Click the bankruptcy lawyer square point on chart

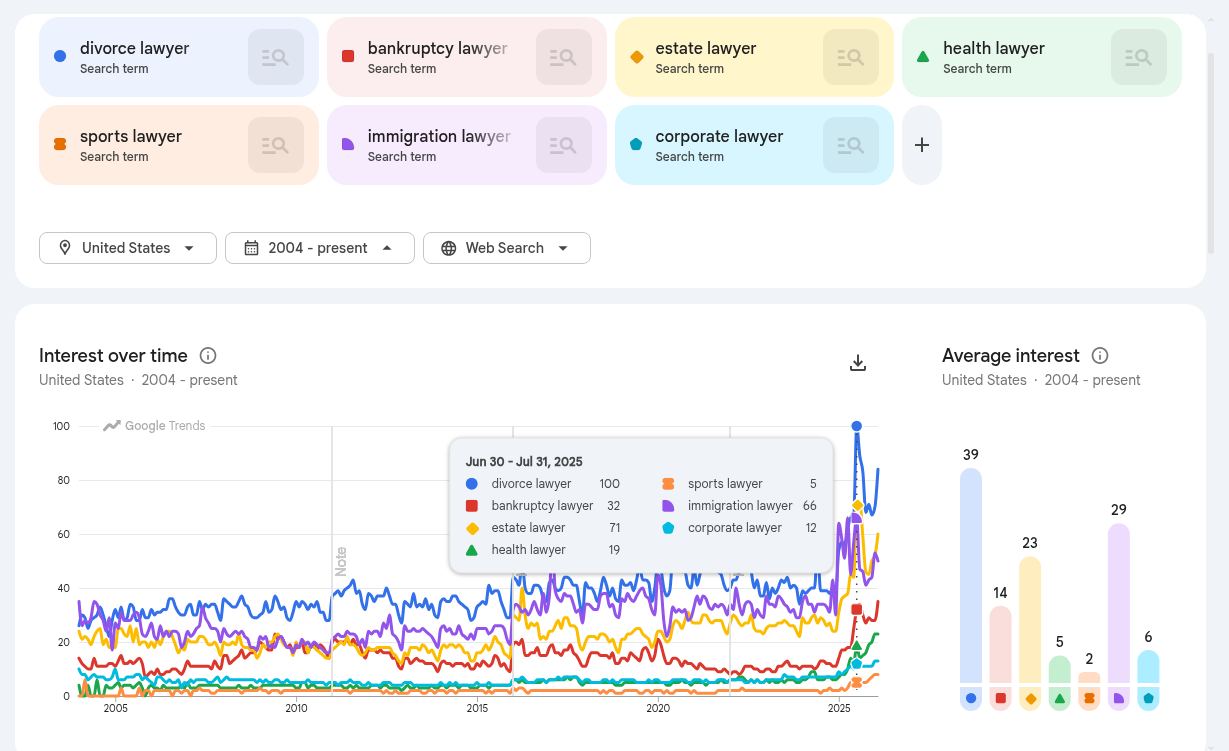(857, 609)
